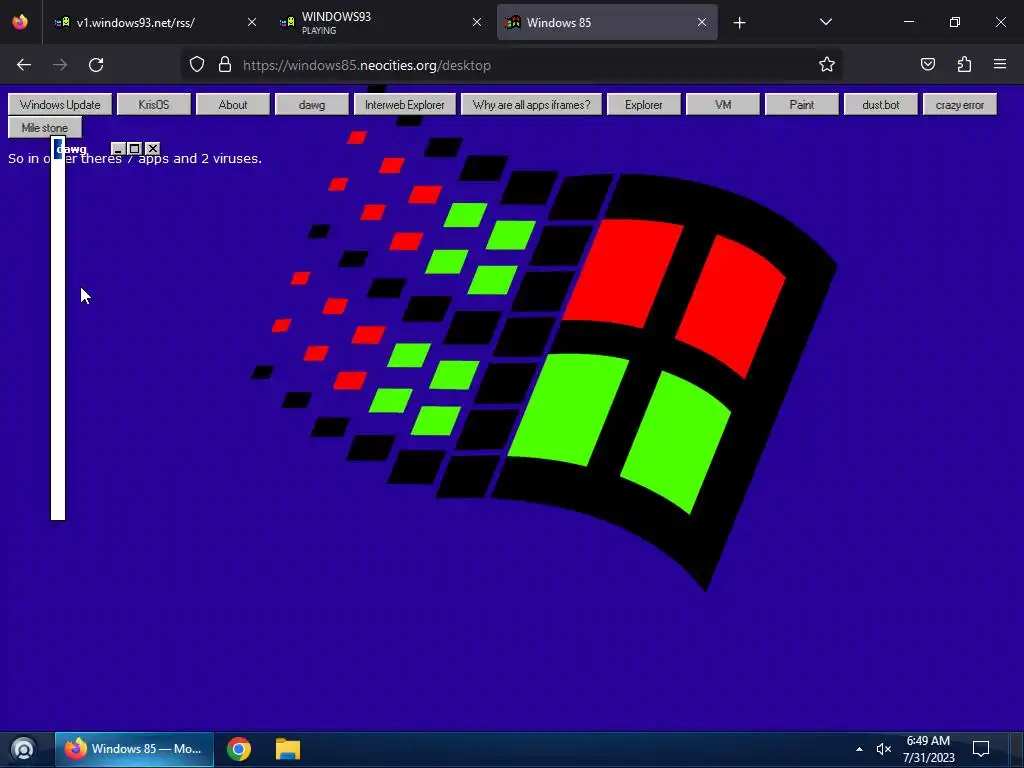The height and width of the screenshot is (768, 1024).
Task: Go back to previous page
Action: (24, 65)
